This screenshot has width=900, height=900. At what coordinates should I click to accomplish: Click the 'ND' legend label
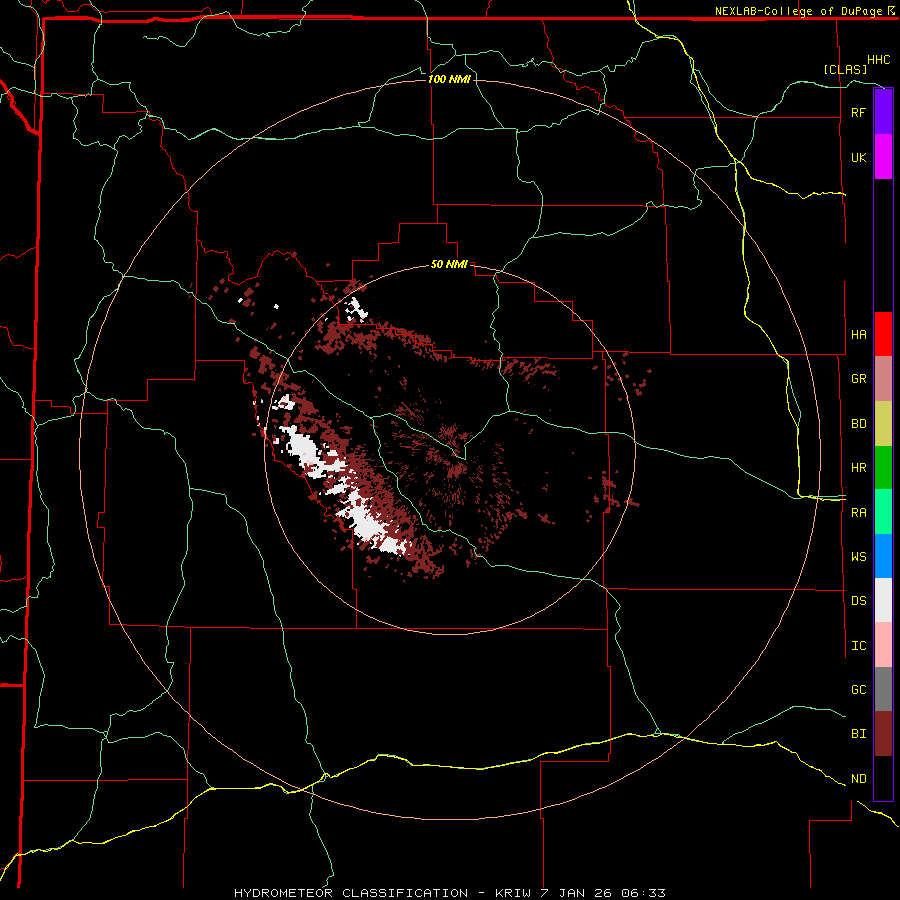click(x=858, y=779)
